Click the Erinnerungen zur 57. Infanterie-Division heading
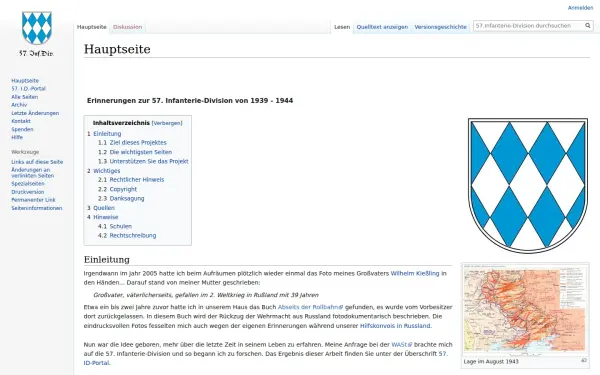 [190, 101]
